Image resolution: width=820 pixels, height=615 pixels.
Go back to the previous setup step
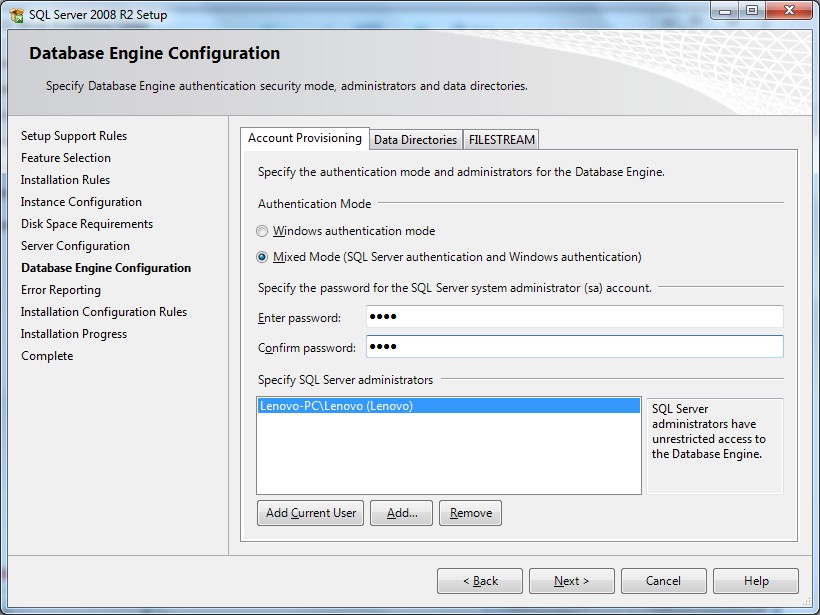[x=480, y=581]
